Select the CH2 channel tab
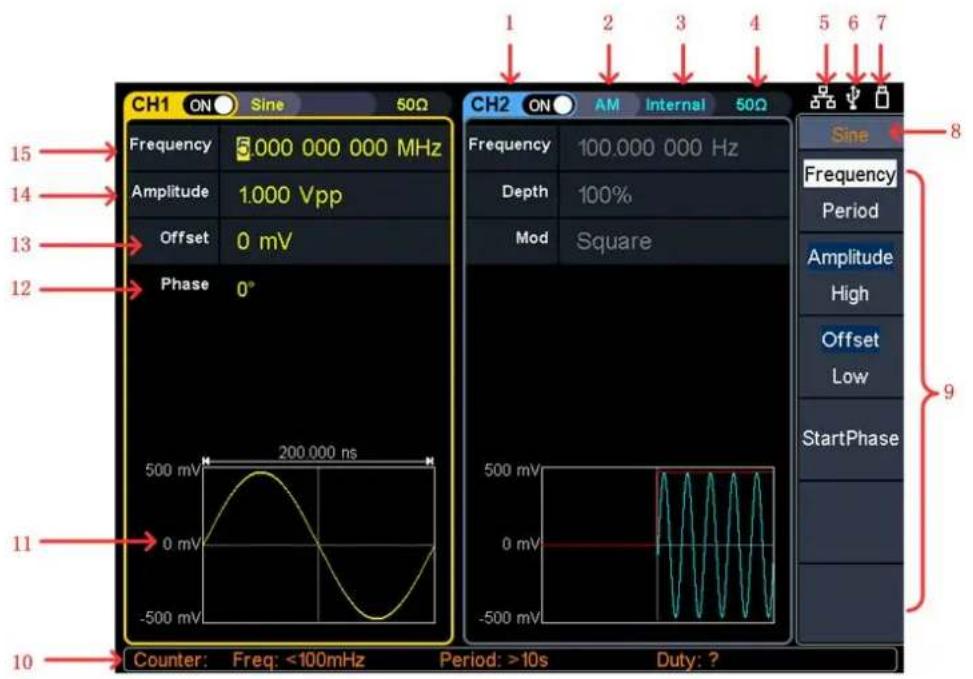The height and width of the screenshot is (679, 973). point(490,105)
